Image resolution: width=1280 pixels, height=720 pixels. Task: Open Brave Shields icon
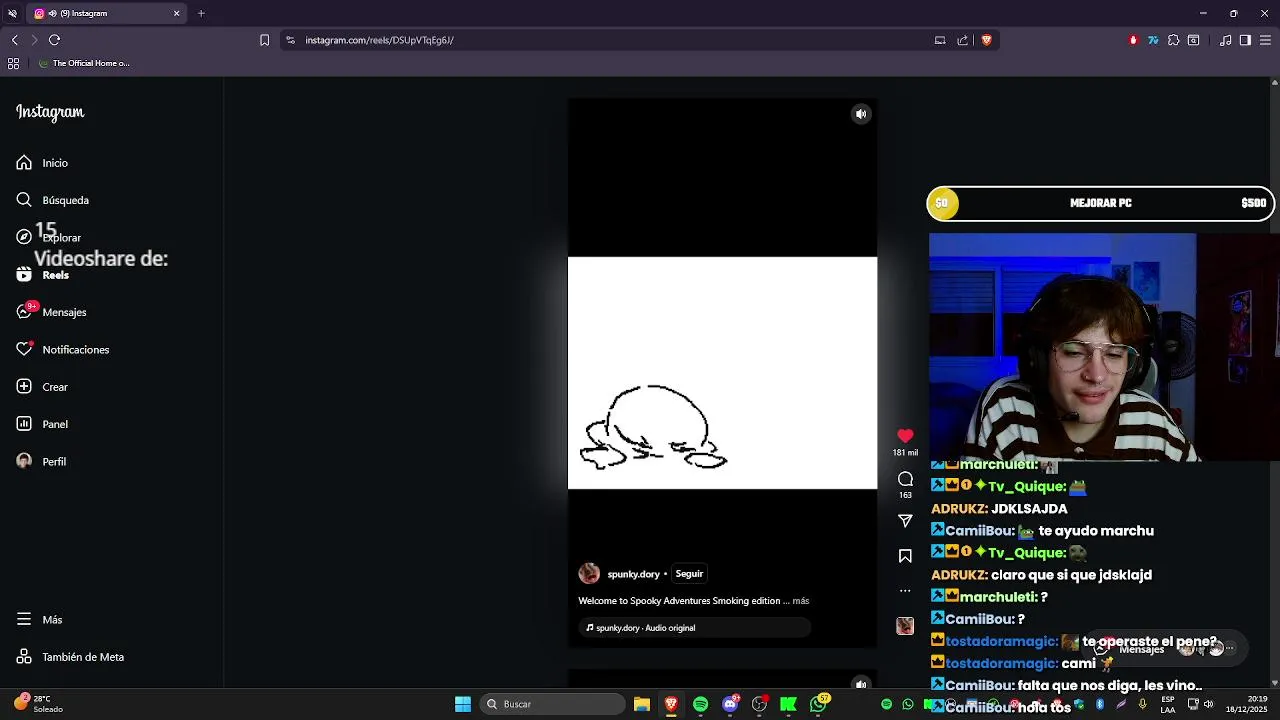tap(986, 40)
